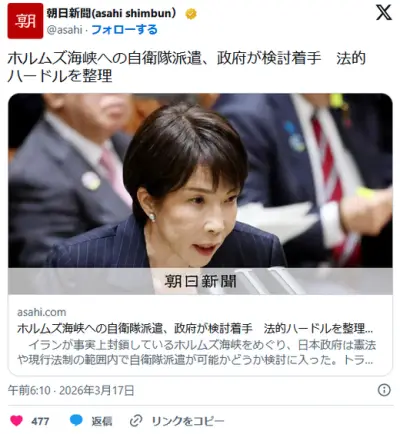400x434 pixels.
Task: Open the X logo link
Action: pyautogui.click(x=384, y=13)
